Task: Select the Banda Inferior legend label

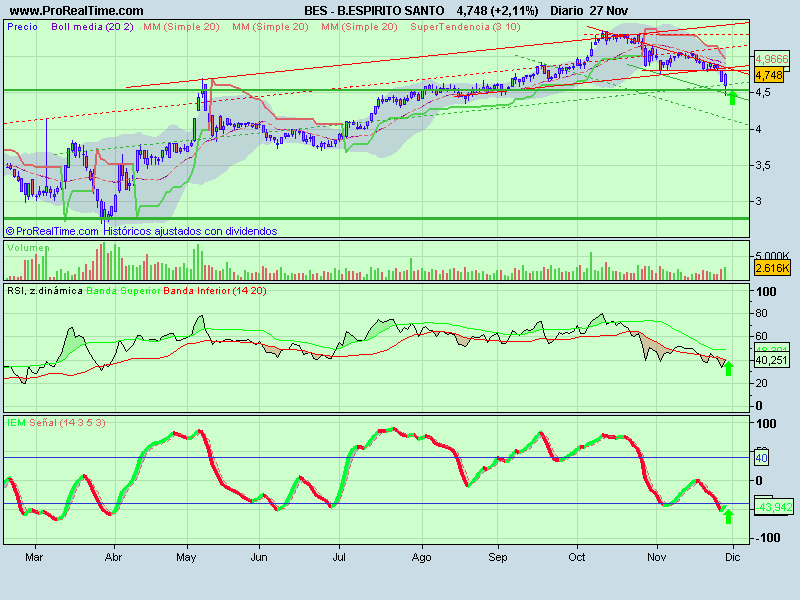Action: 197,291
